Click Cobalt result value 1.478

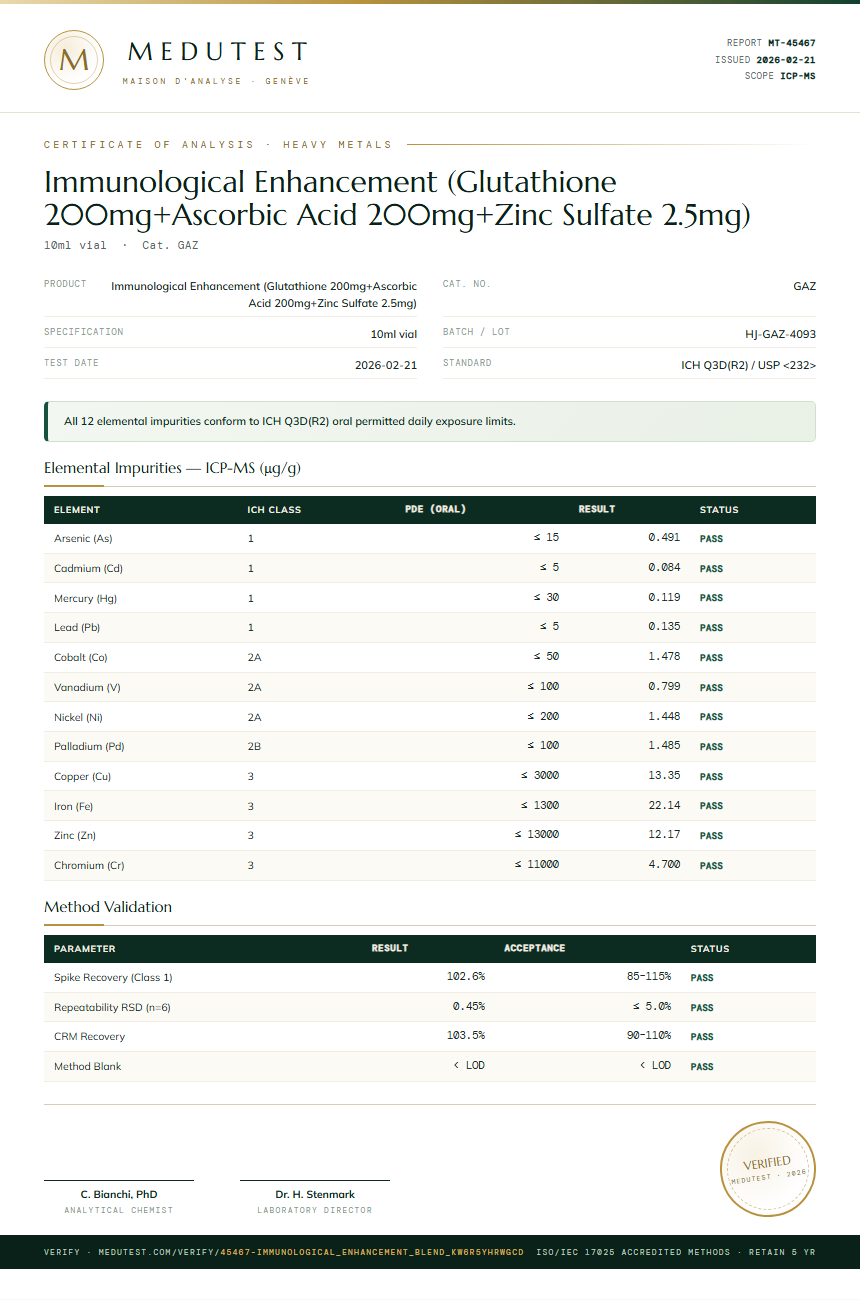click(x=664, y=657)
